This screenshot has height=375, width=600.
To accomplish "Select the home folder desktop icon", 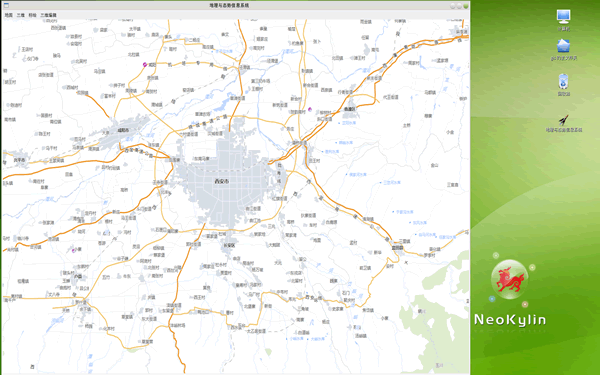I will click(563, 50).
